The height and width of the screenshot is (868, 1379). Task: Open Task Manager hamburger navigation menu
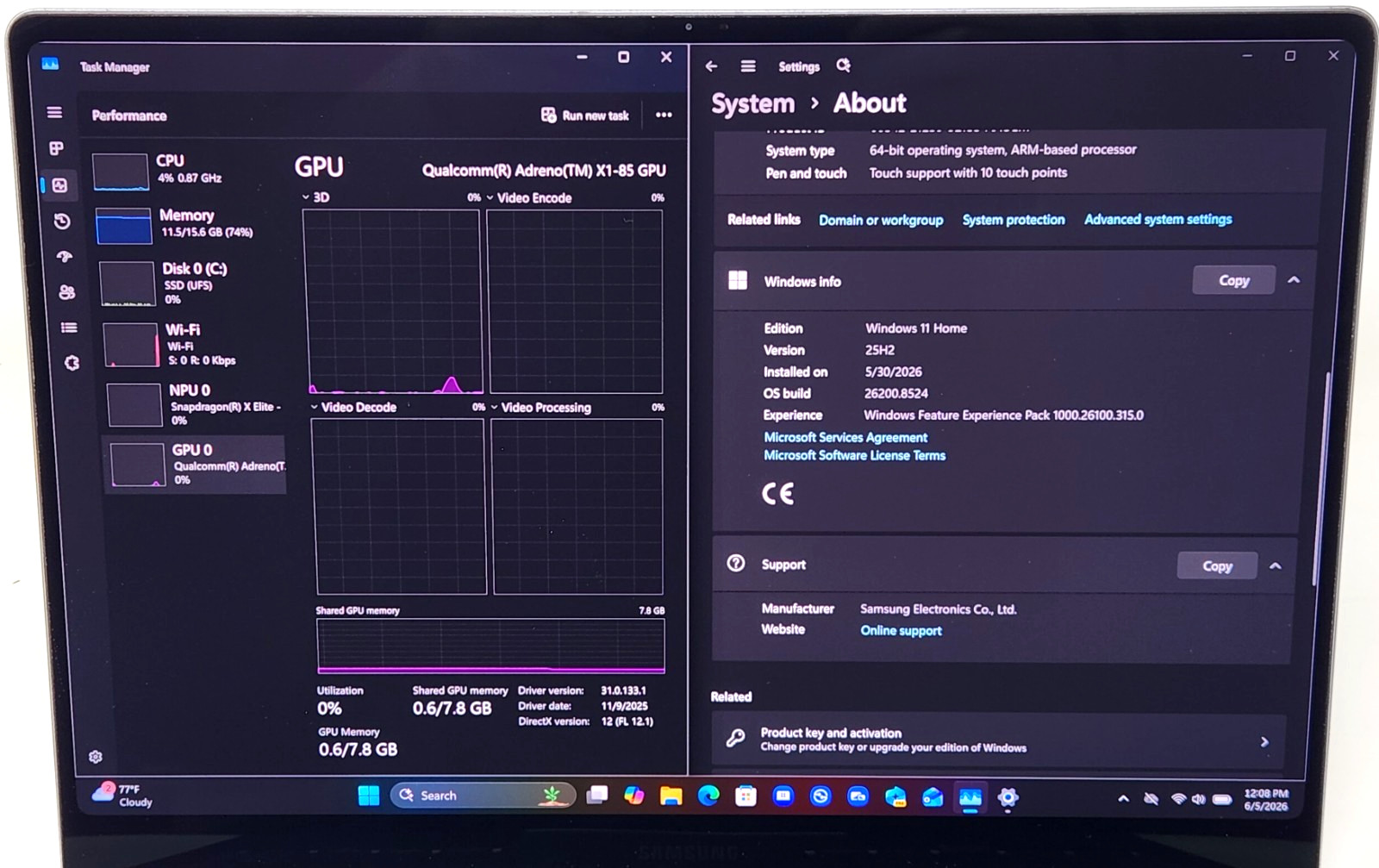(x=54, y=112)
